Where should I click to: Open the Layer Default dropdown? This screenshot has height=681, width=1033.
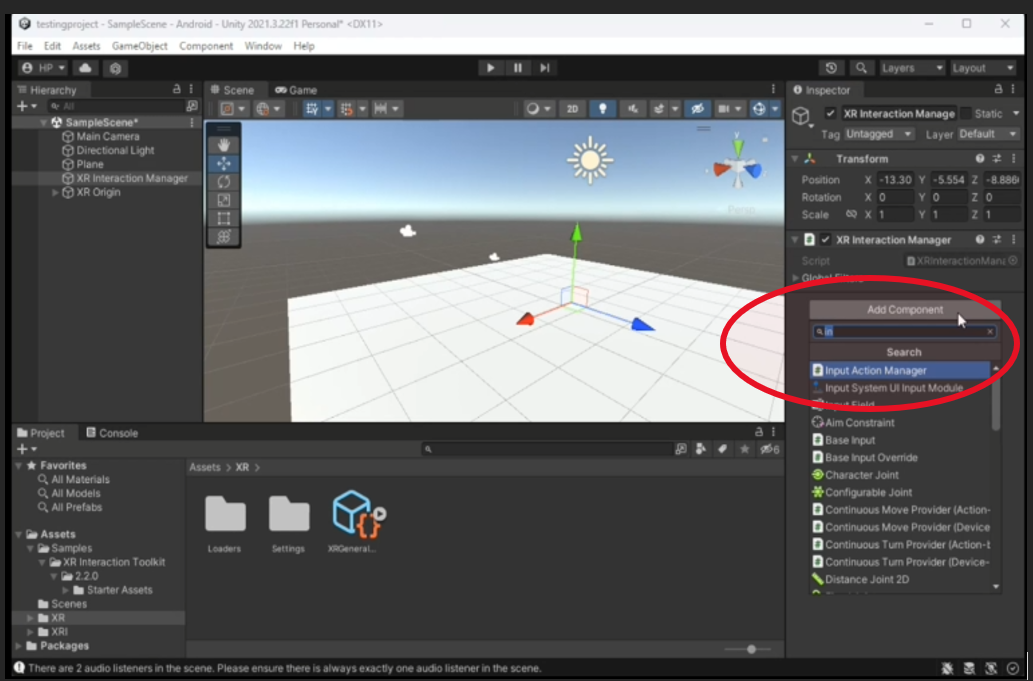coord(988,134)
